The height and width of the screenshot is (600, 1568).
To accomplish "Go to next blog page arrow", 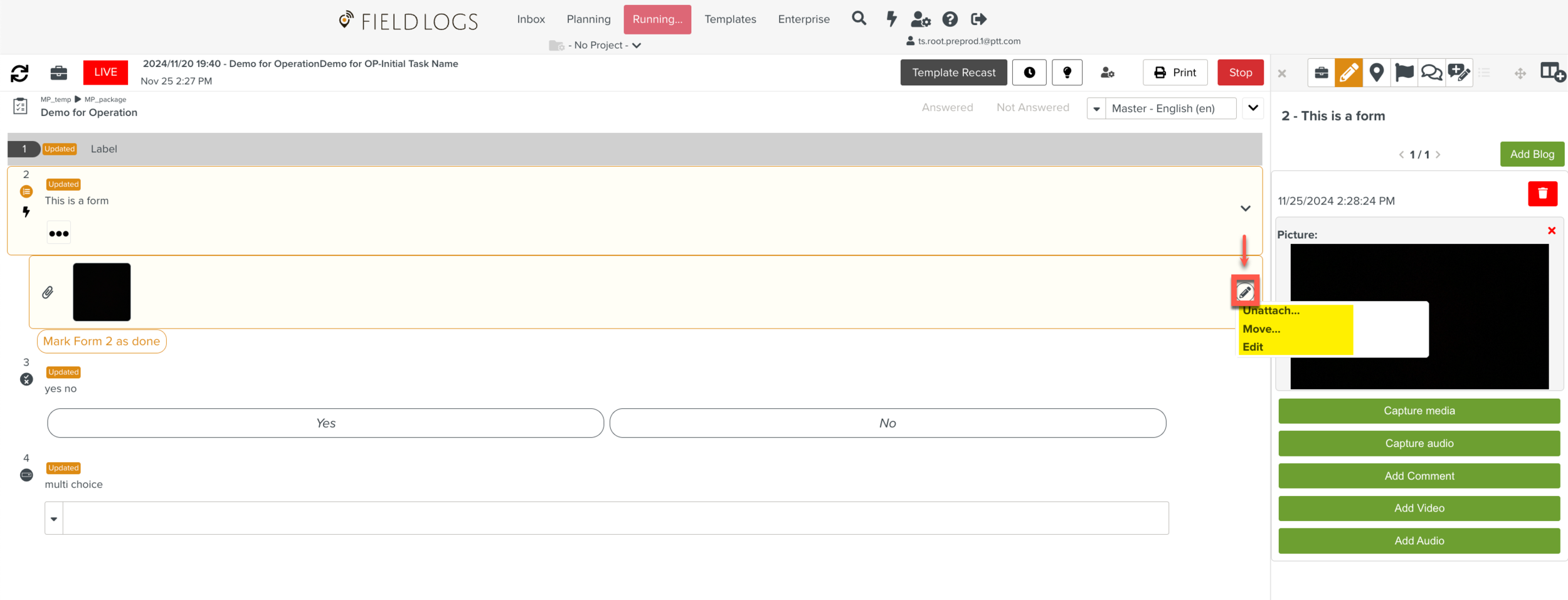I will (1438, 155).
